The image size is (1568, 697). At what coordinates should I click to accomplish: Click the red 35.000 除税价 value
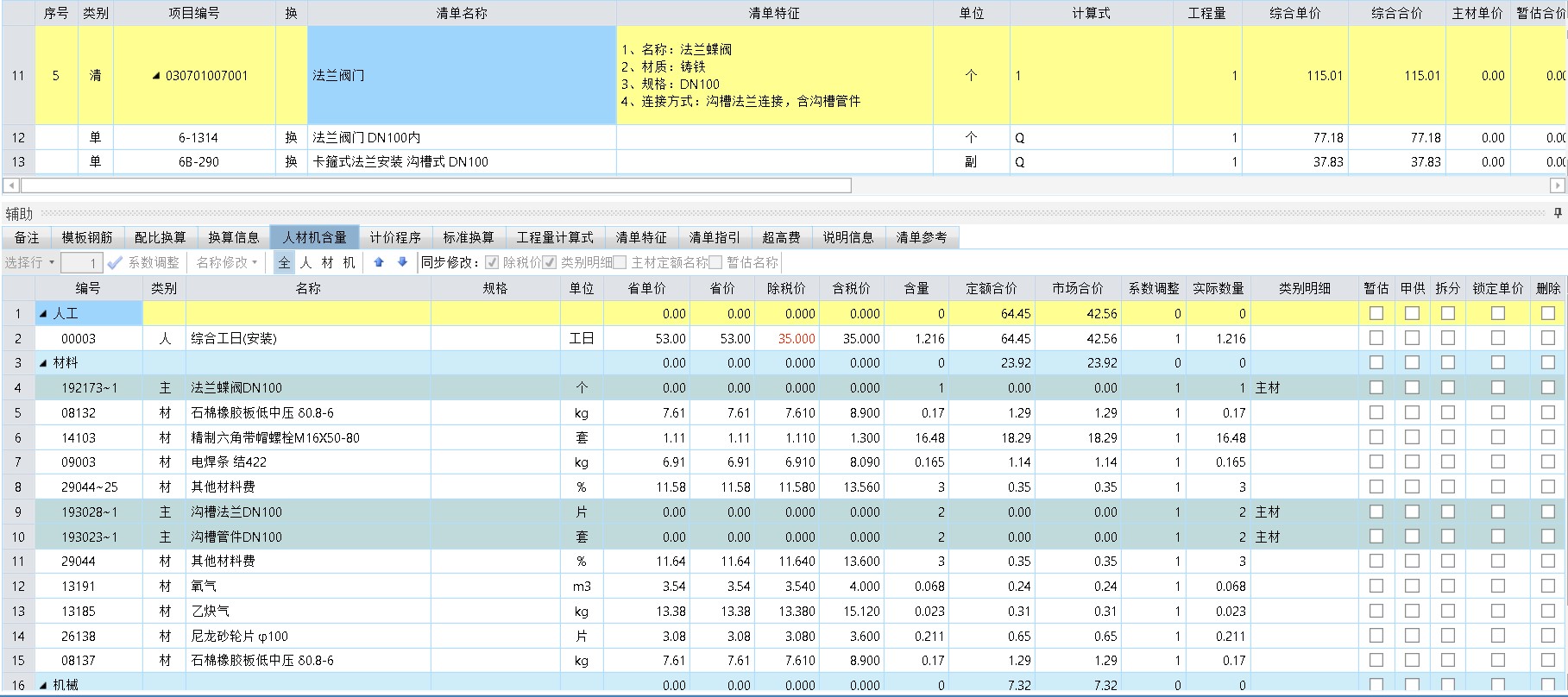(797, 338)
